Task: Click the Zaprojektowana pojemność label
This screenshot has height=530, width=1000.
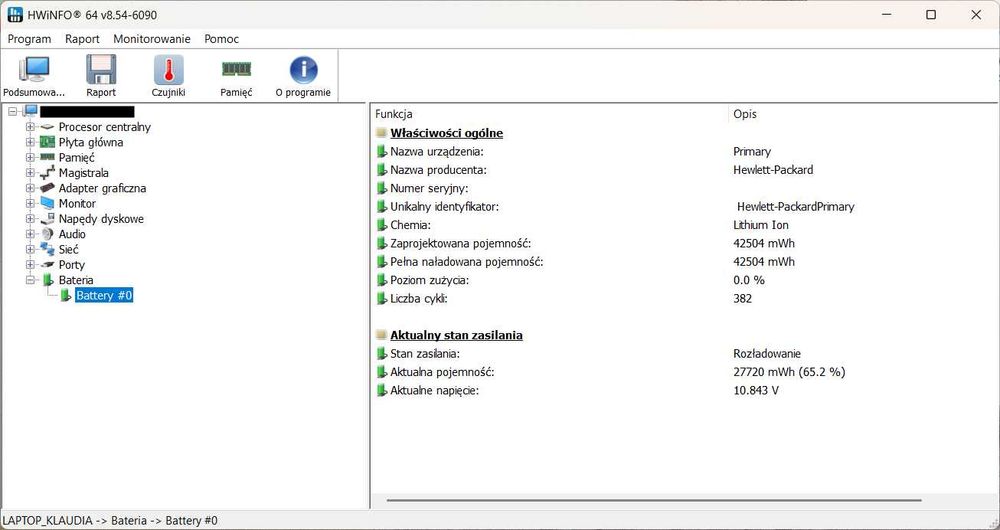Action: pyautogui.click(x=460, y=244)
